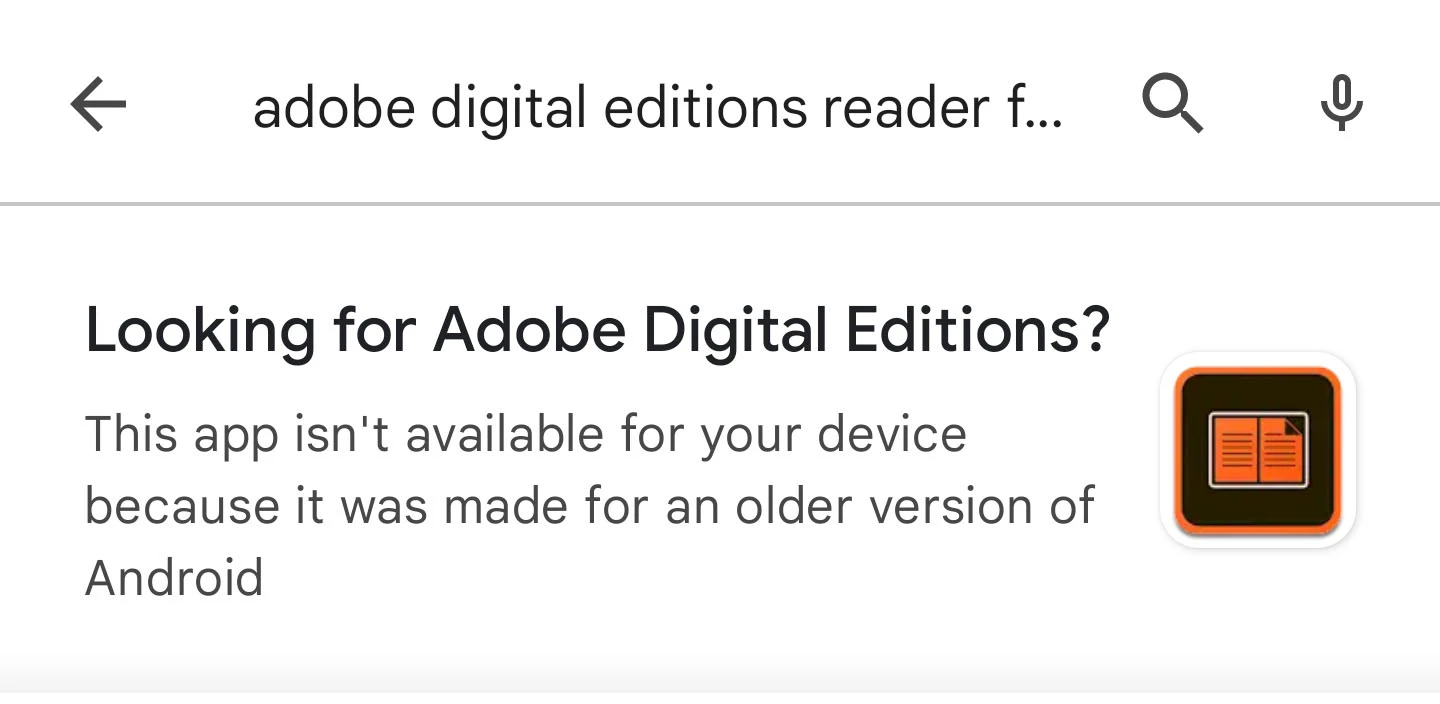This screenshot has height=704, width=1440.
Task: Tap 'Adobe Digital Editions?' in the heading
Action: (772, 330)
